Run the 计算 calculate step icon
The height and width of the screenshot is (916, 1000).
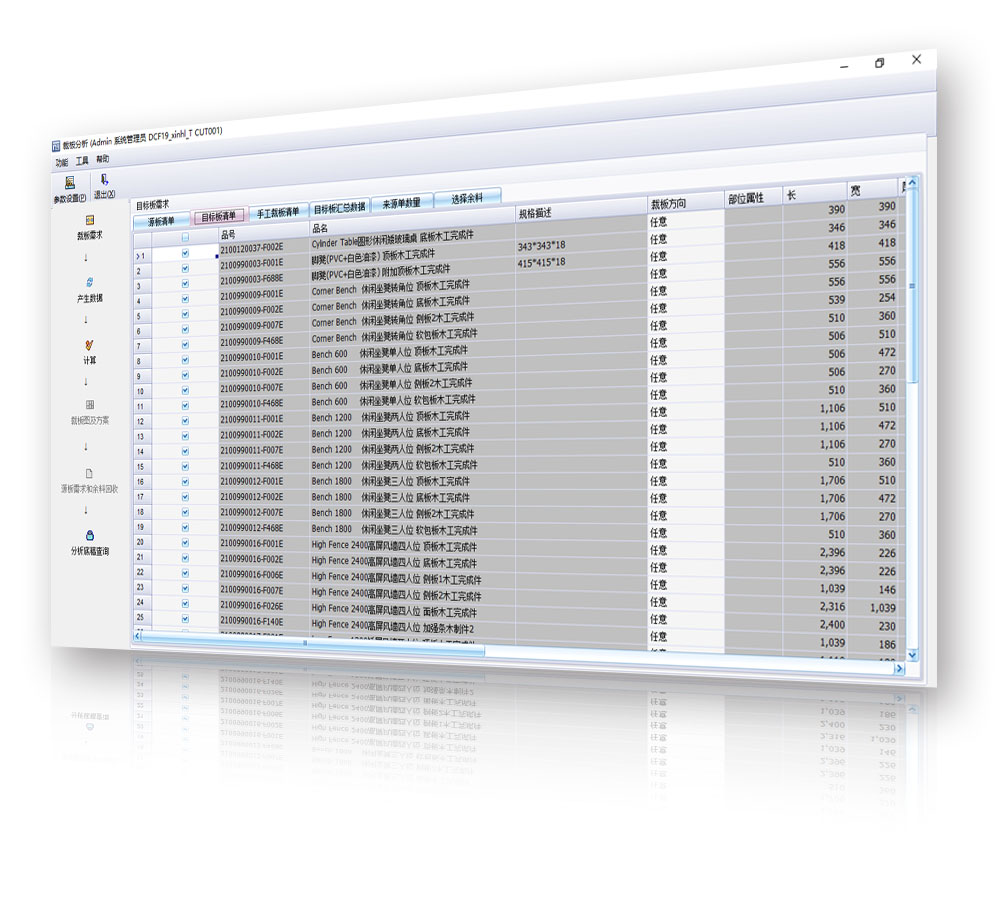[x=90, y=345]
